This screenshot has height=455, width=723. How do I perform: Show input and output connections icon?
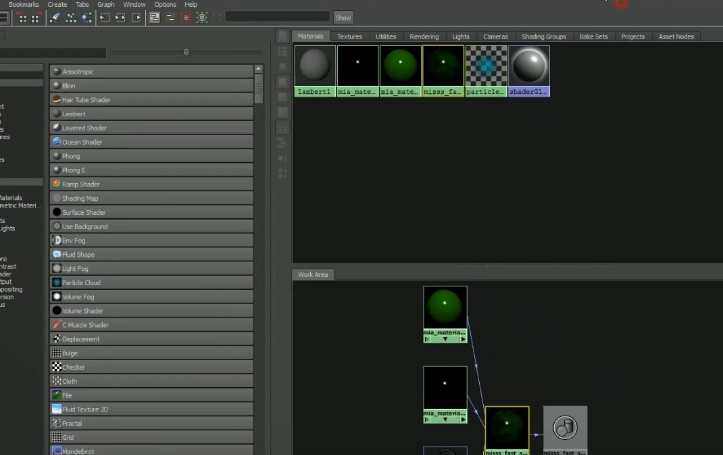point(120,18)
